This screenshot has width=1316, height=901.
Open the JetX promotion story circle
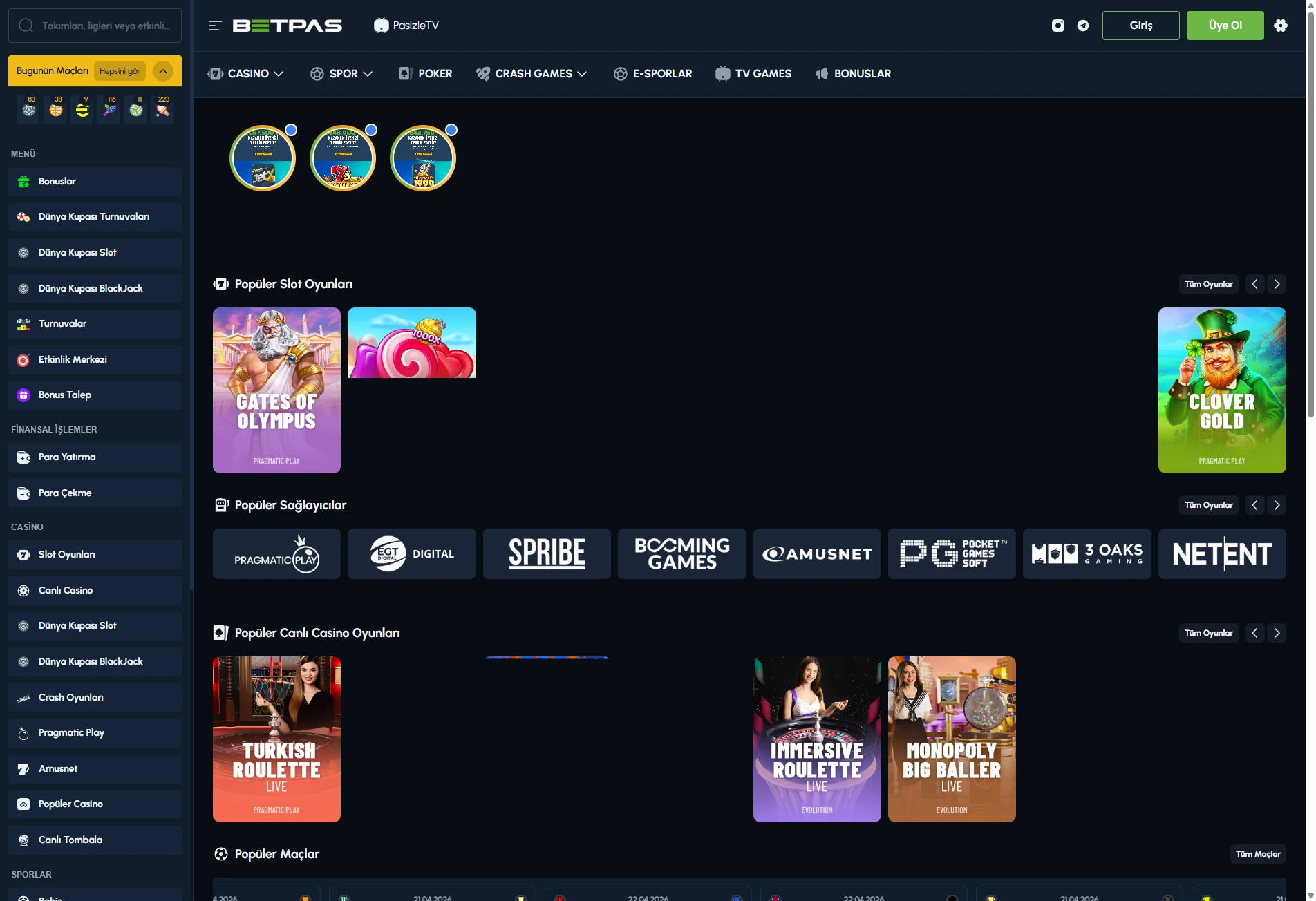pyautogui.click(x=263, y=158)
